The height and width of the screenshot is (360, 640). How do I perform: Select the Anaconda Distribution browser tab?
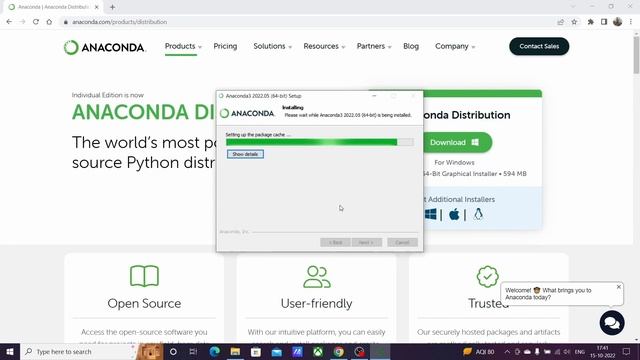[54, 7]
